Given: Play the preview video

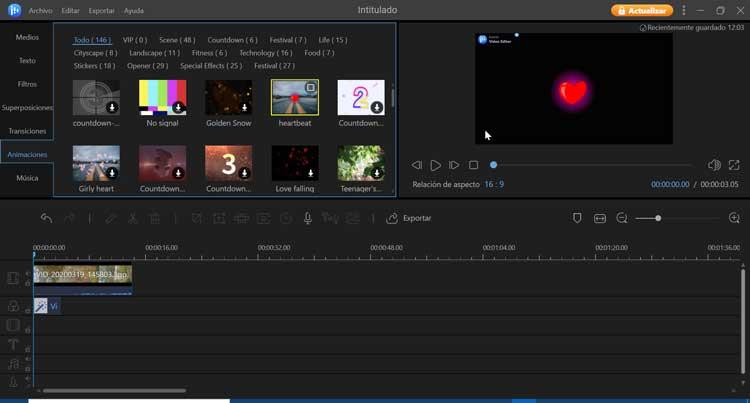Looking at the screenshot, I should pos(435,165).
